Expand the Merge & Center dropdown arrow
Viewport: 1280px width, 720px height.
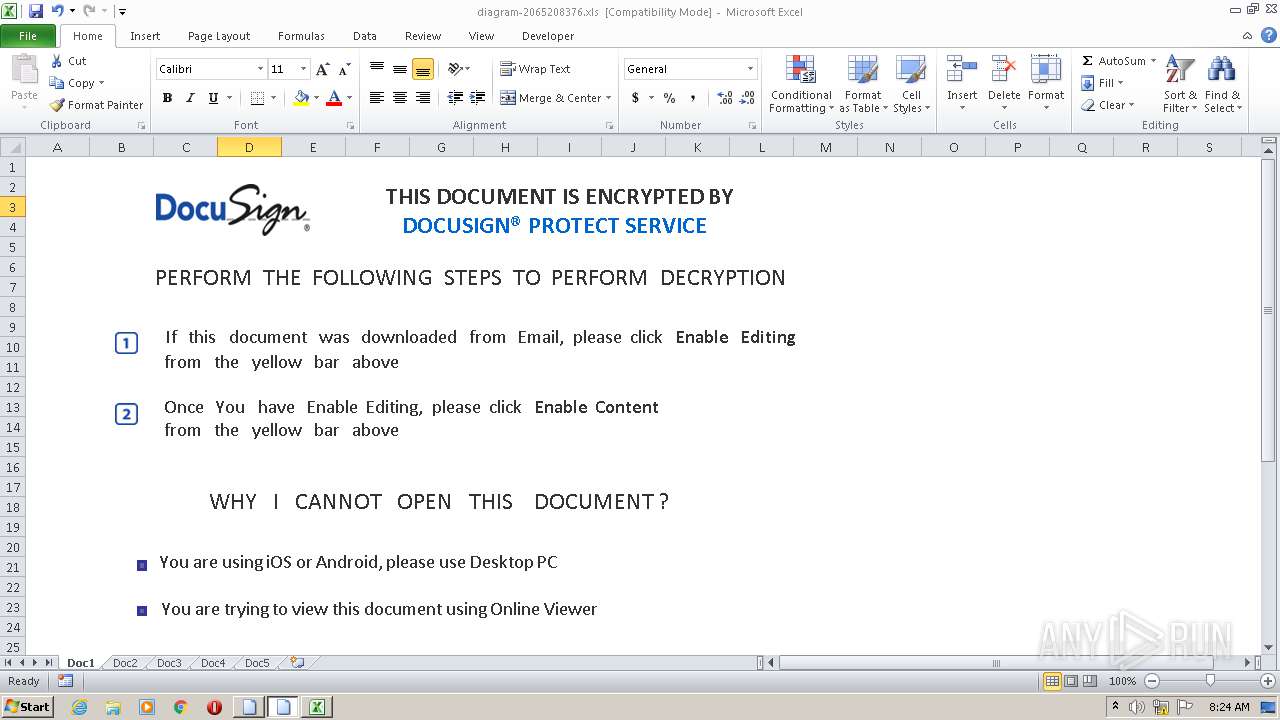pyautogui.click(x=608, y=98)
